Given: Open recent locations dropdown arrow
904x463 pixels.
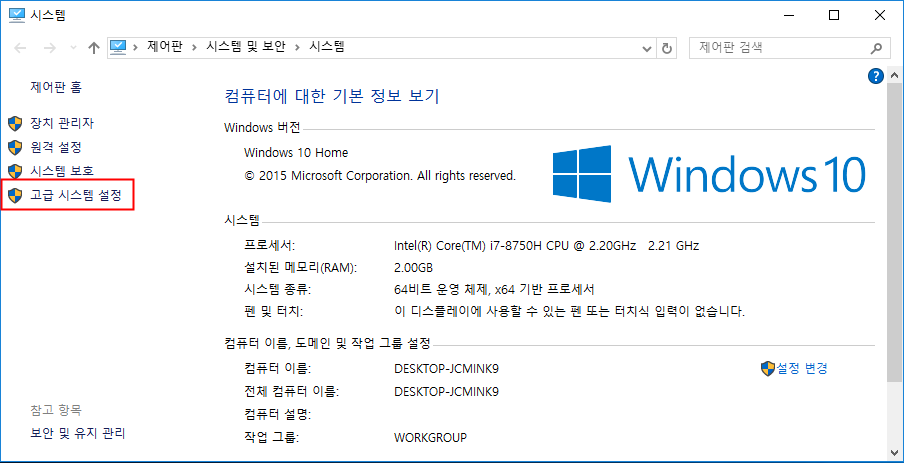Looking at the screenshot, I should click(x=73, y=48).
